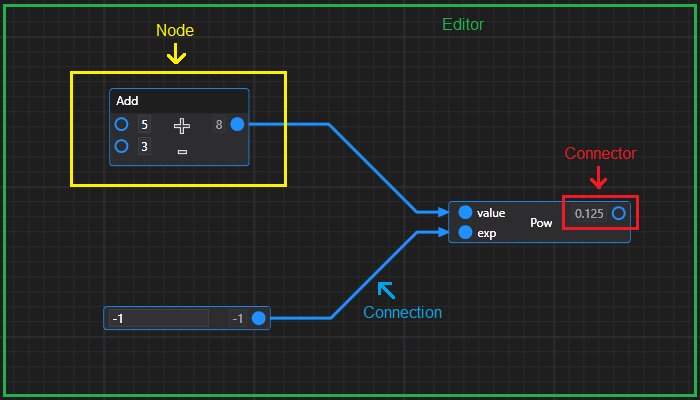Click the input field containing 5
Image resolution: width=700 pixels, height=400 pixels.
pos(144,125)
